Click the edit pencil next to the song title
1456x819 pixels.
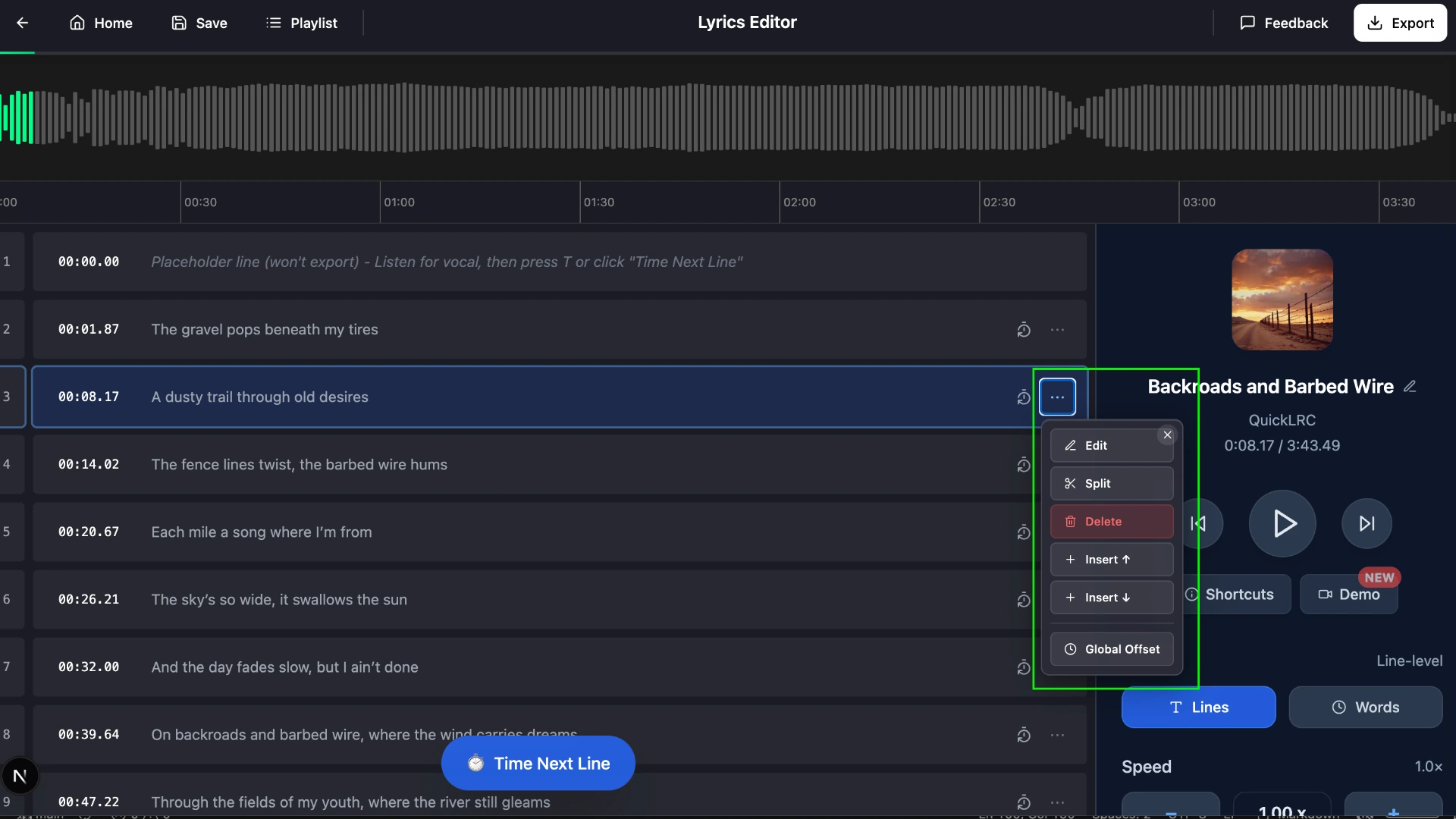(x=1411, y=386)
